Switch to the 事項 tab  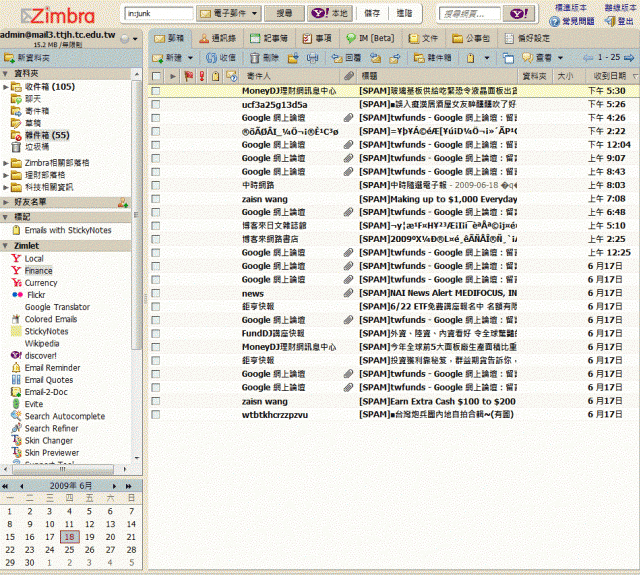(317, 38)
